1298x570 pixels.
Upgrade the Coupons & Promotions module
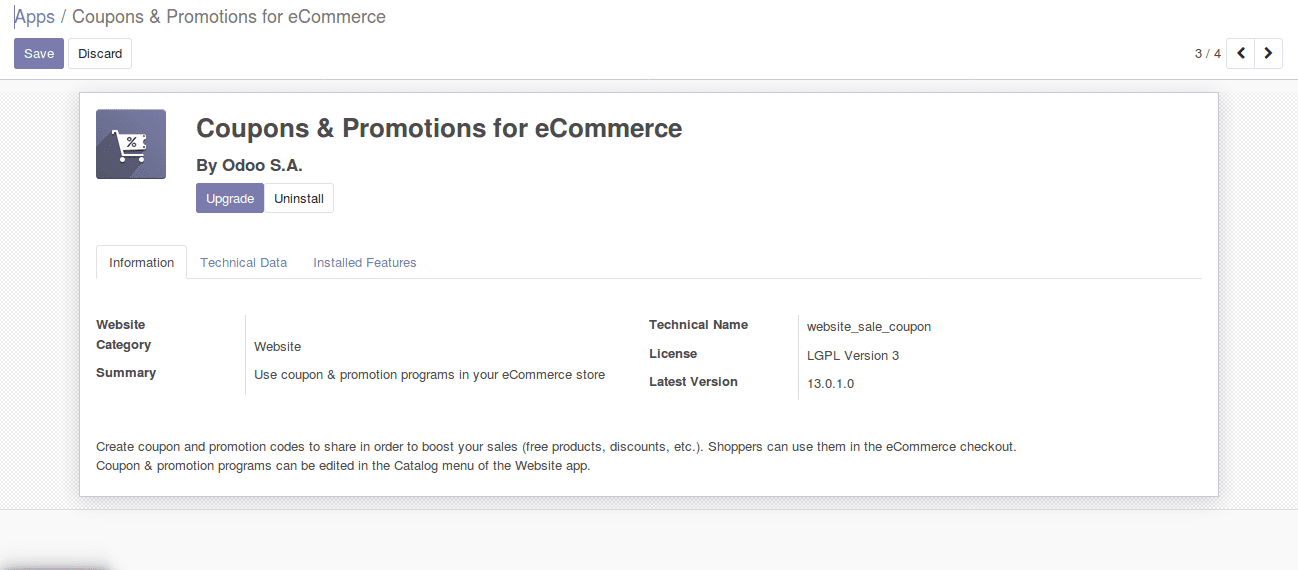[230, 198]
